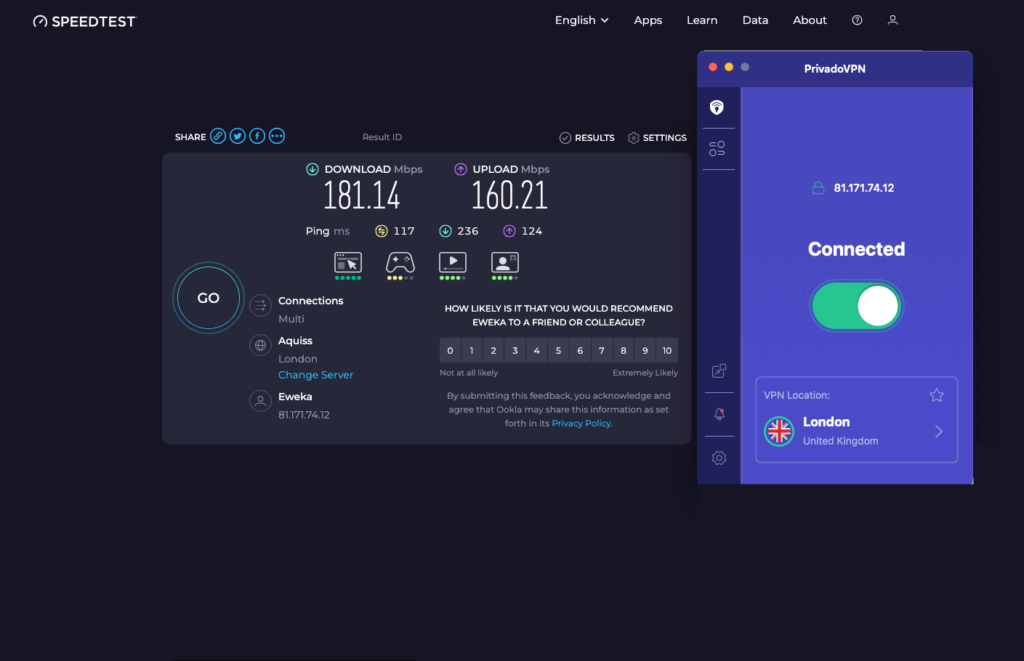
Task: Click the download arrow icon beside DOWNLOAD
Action: tap(312, 169)
